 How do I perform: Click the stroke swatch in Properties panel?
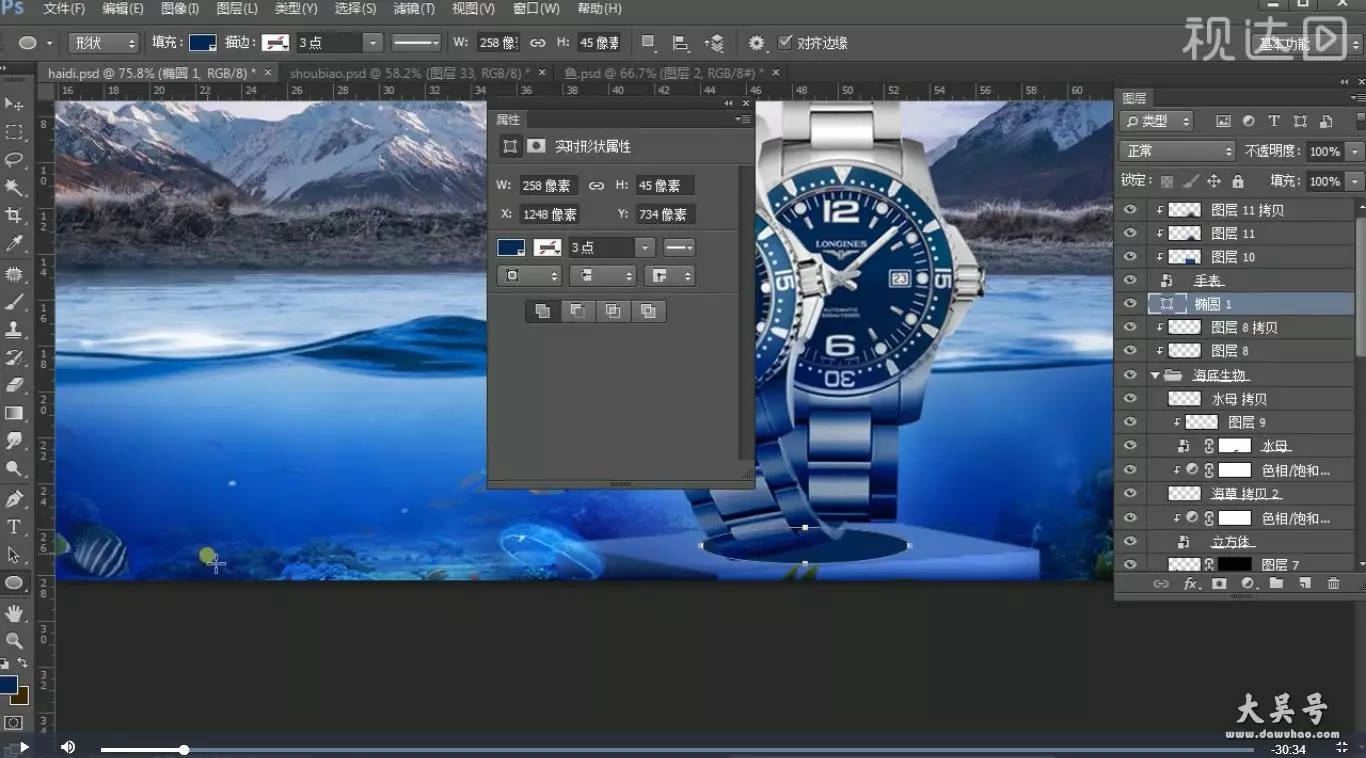547,247
